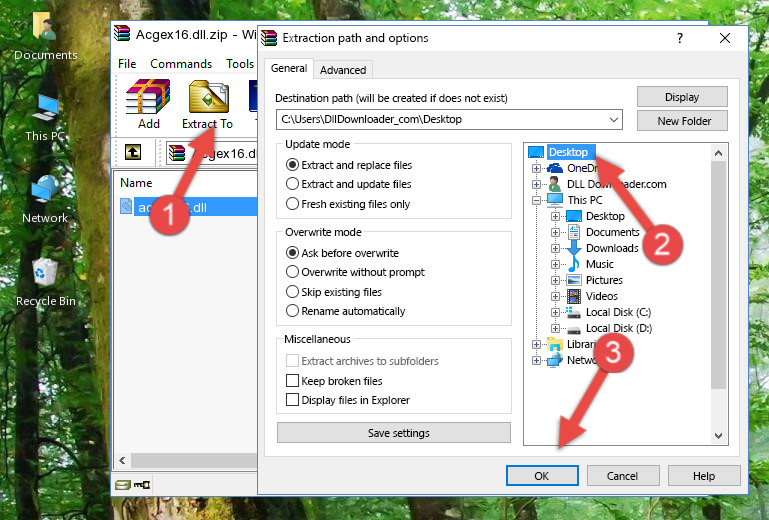Expand the Downloads tree node
Image resolution: width=769 pixels, height=520 pixels.
tap(555, 248)
